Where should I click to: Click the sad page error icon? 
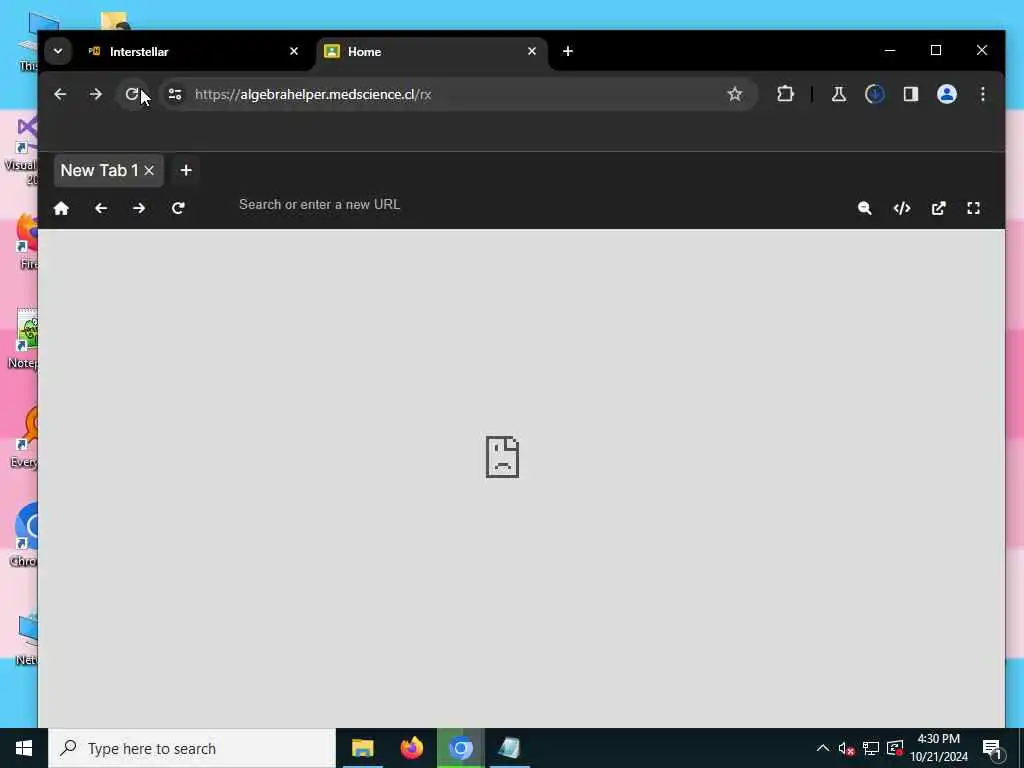tap(502, 457)
